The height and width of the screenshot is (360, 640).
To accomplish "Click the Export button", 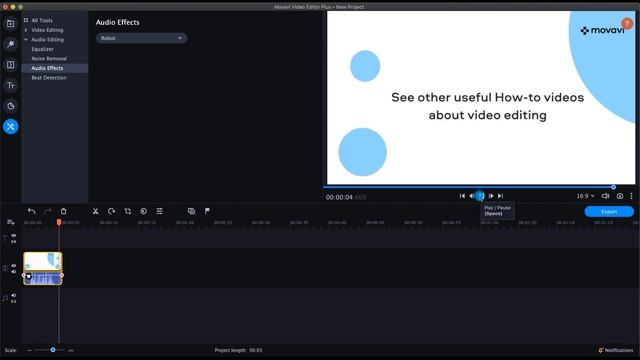I will click(609, 211).
